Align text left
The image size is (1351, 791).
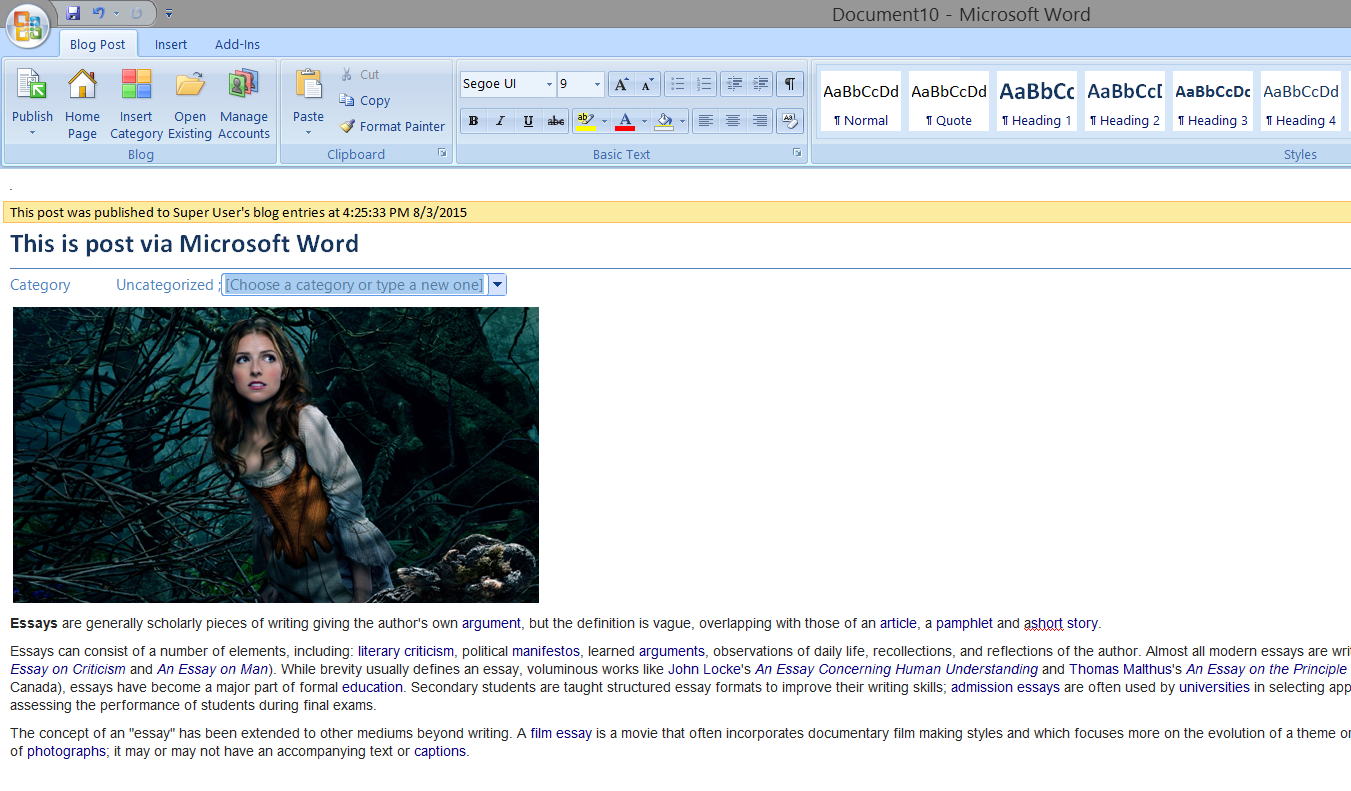[706, 121]
